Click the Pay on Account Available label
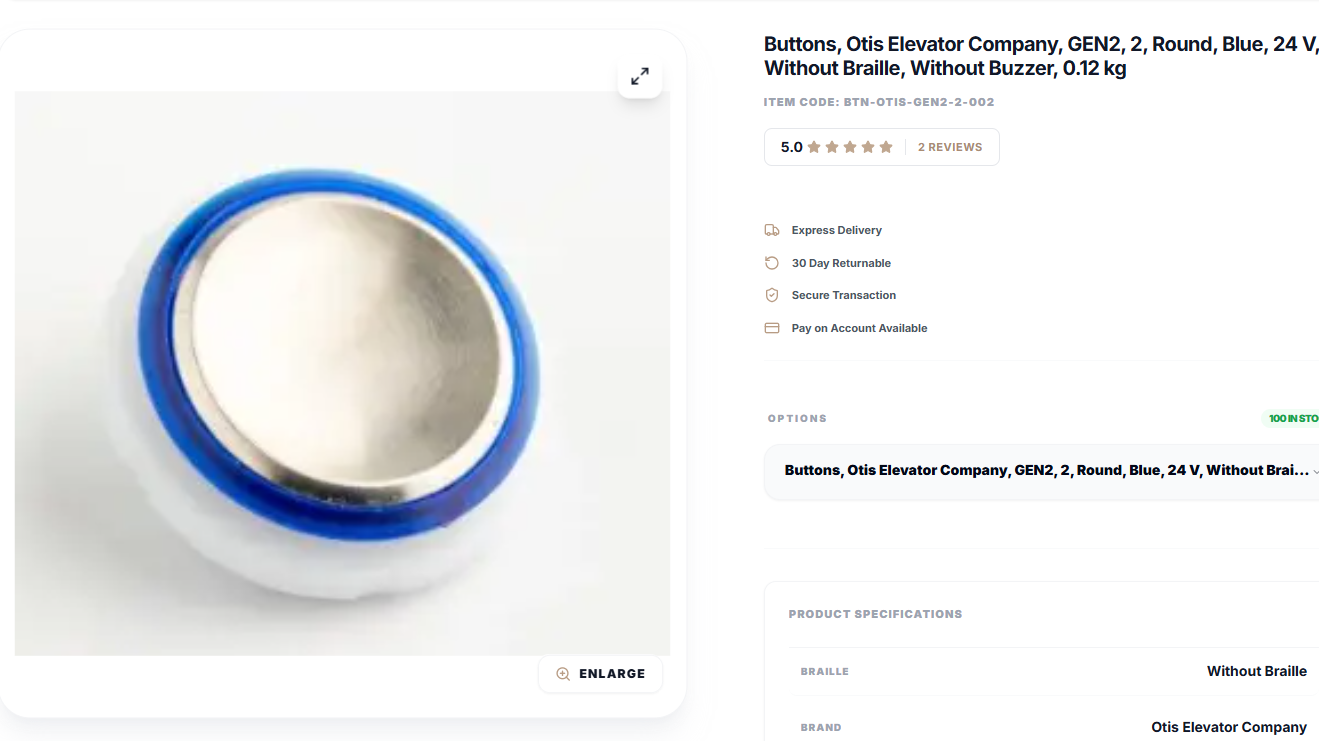The height and width of the screenshot is (741, 1319). tap(859, 328)
